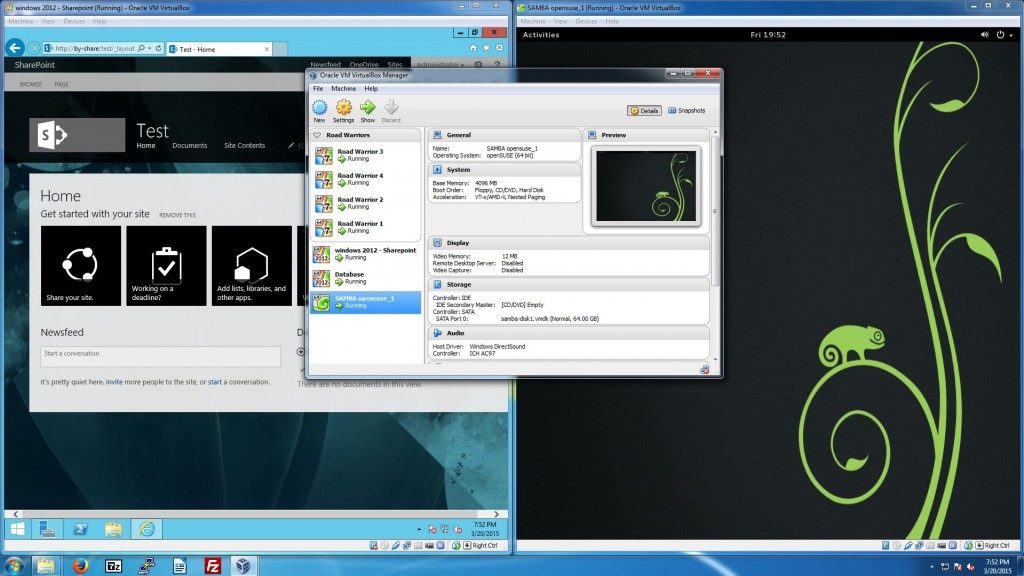
Task: Click IE Home icon in Sharepoint VM
Action: pos(473,48)
